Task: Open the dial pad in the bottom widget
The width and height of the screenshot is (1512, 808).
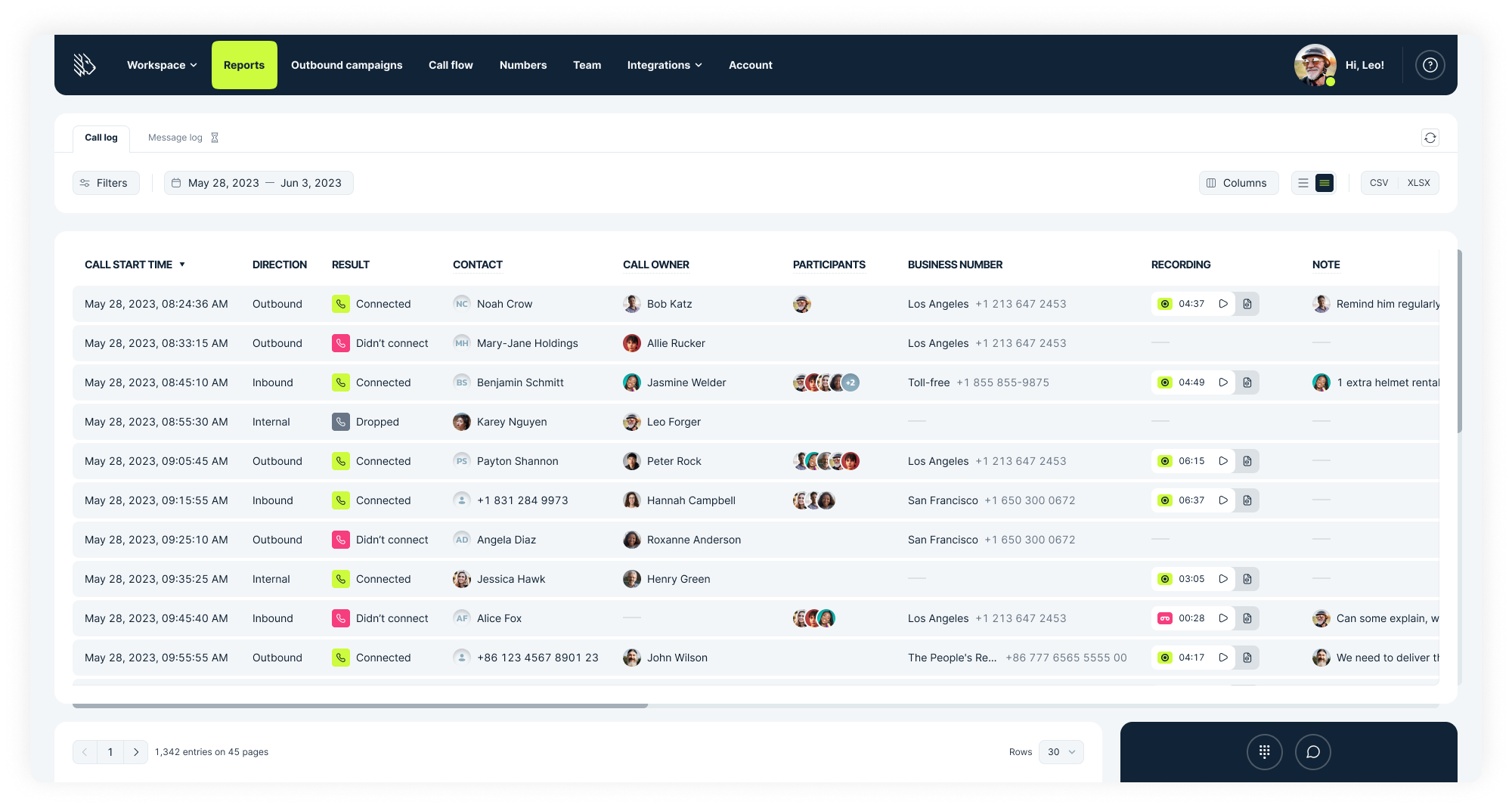Action: [x=1265, y=751]
